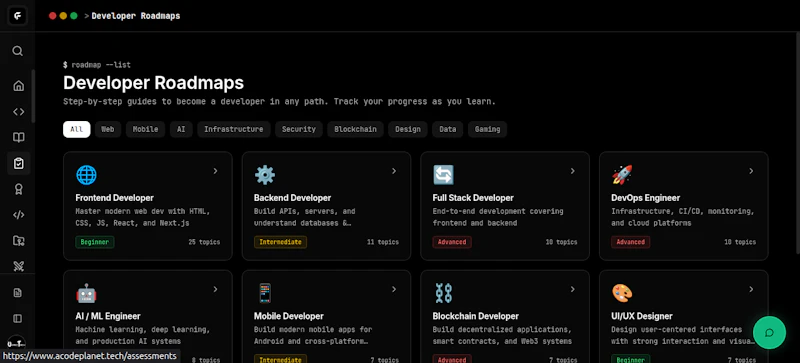Filter roadmaps by Mobile
Viewport: 800px width, 363px height.
pyautogui.click(x=145, y=129)
